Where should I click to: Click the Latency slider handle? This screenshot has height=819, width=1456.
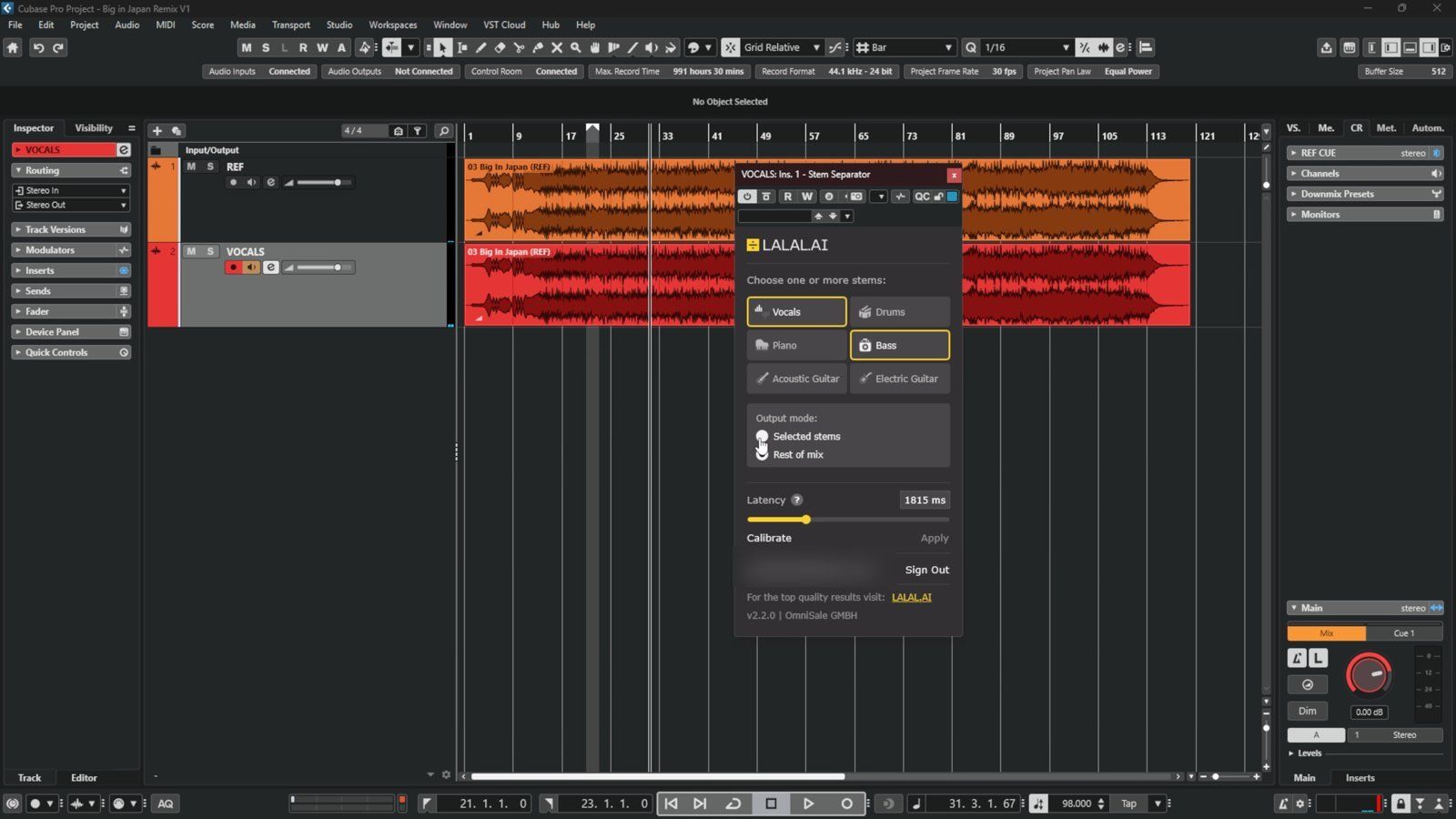pyautogui.click(x=805, y=520)
